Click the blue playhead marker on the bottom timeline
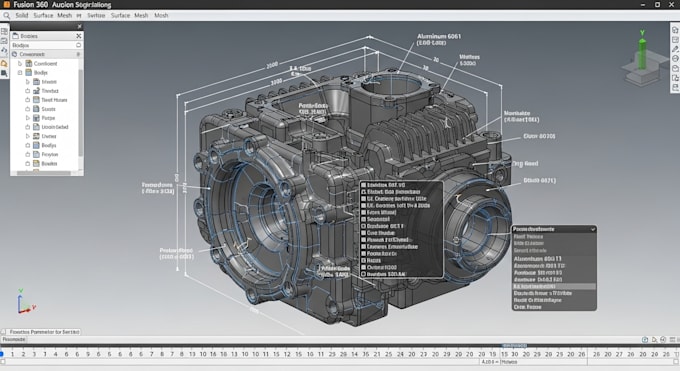Viewport: 680px width, 371px height. point(2,354)
